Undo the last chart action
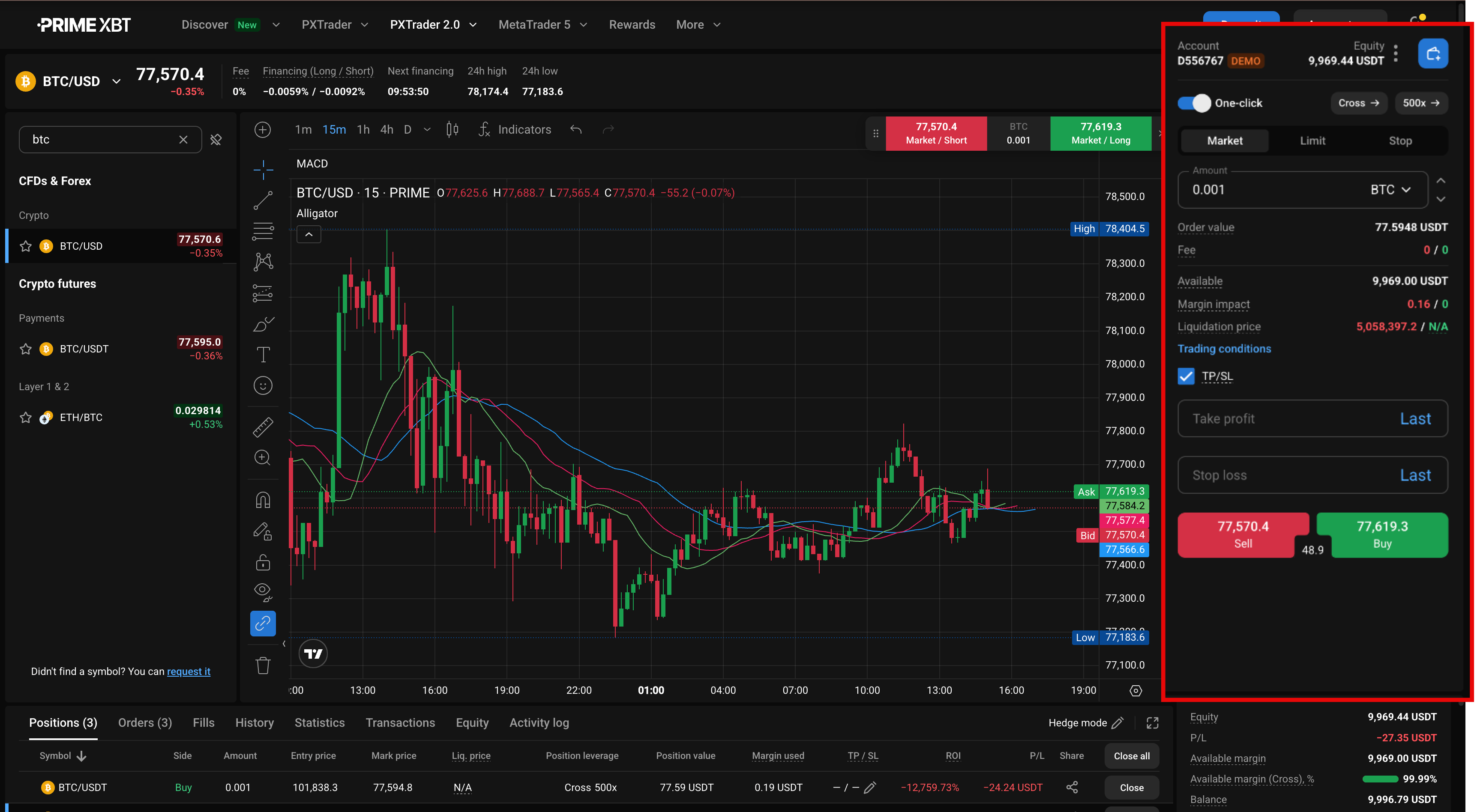 pyautogui.click(x=576, y=130)
